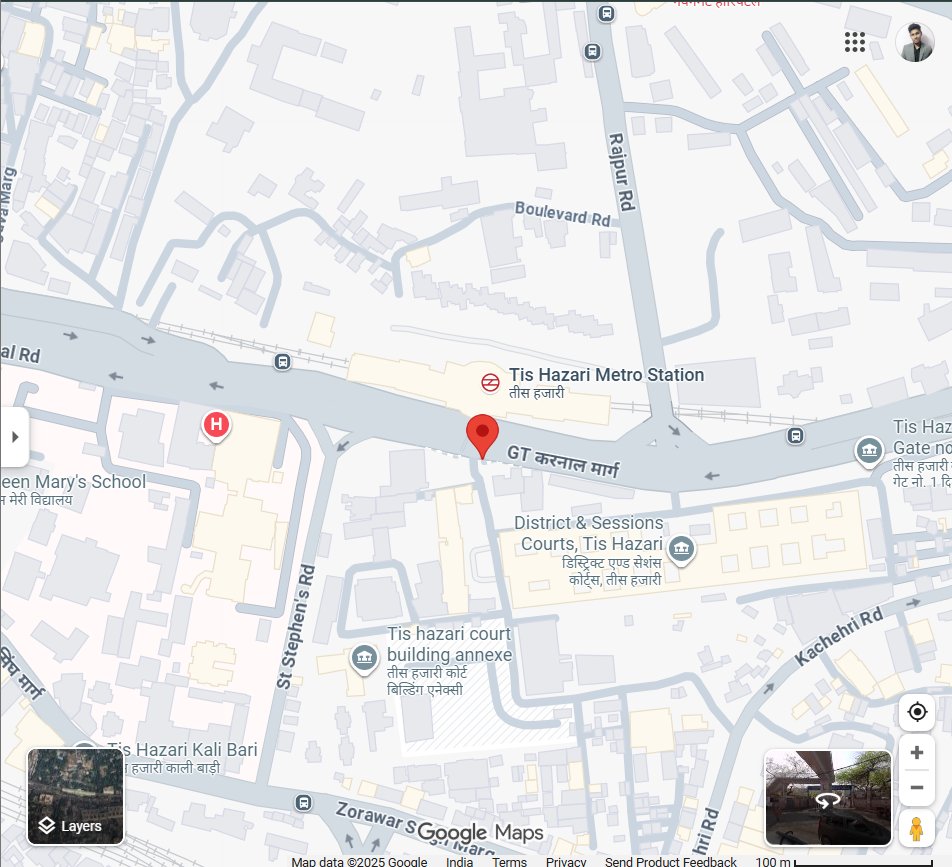Click the red hospital H marker
The width and height of the screenshot is (952, 867).
[x=216, y=426]
